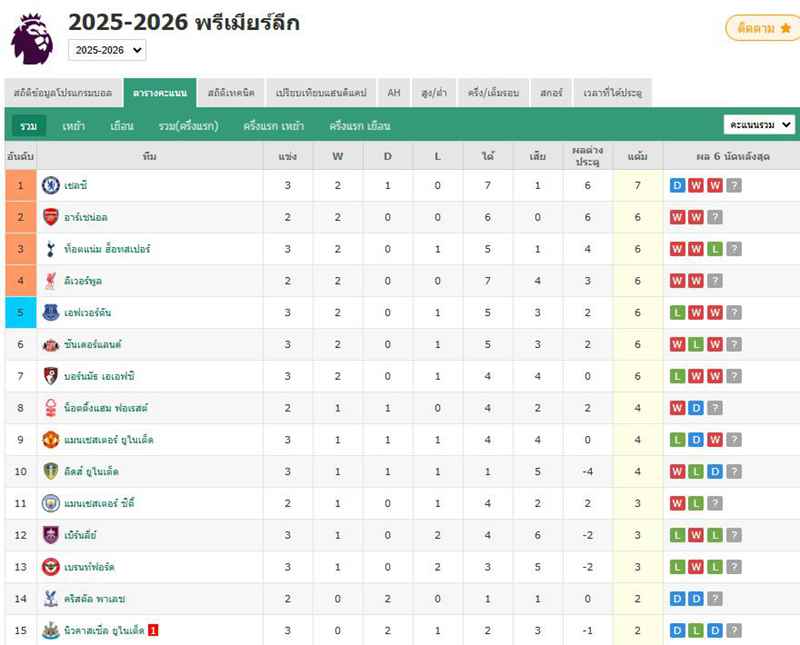Screen dimensions: 800x645
Task: Click the Nottingham Forest tree crest
Action: 51,408
